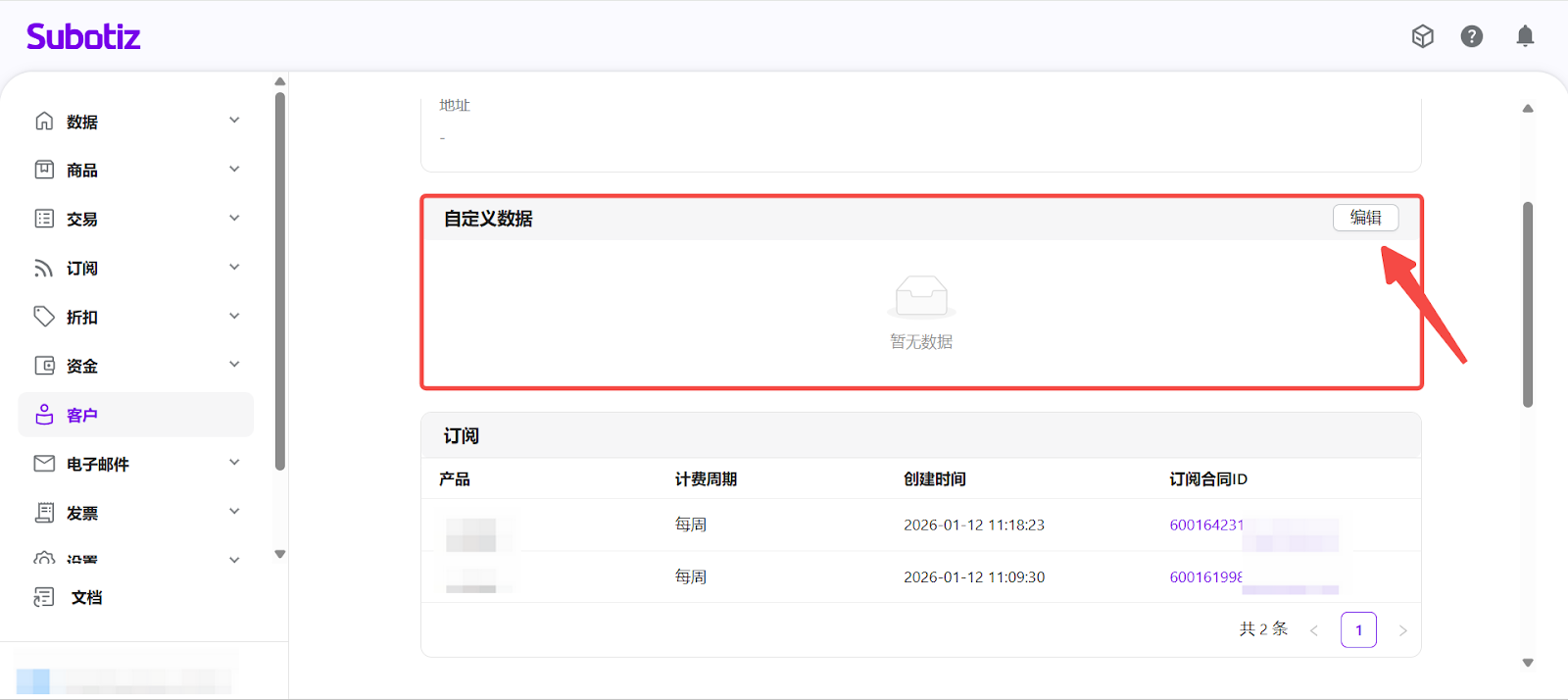Click the 折扣 tag icon in sidebar
Image resolution: width=1568 pixels, height=700 pixels.
(44, 317)
